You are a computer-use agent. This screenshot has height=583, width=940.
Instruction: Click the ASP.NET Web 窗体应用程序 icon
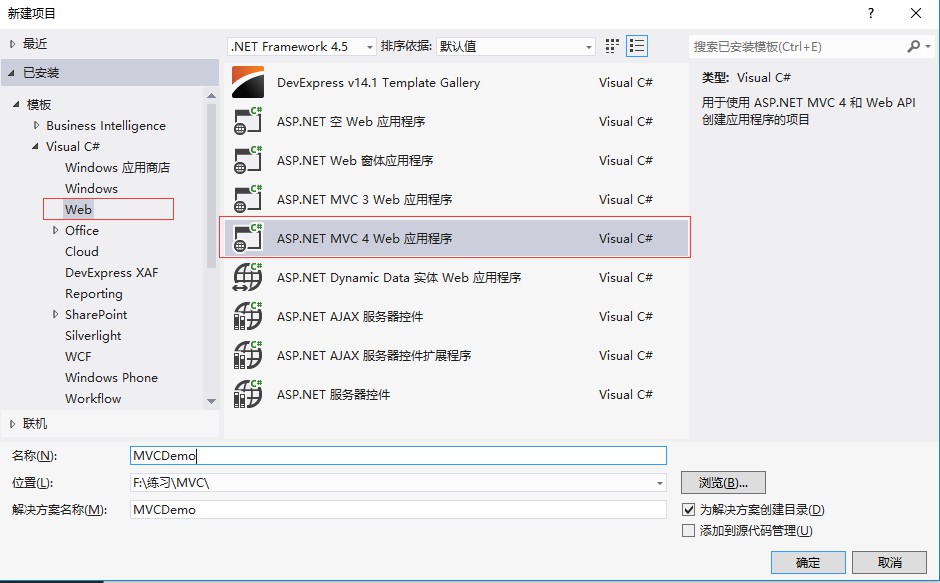click(248, 160)
